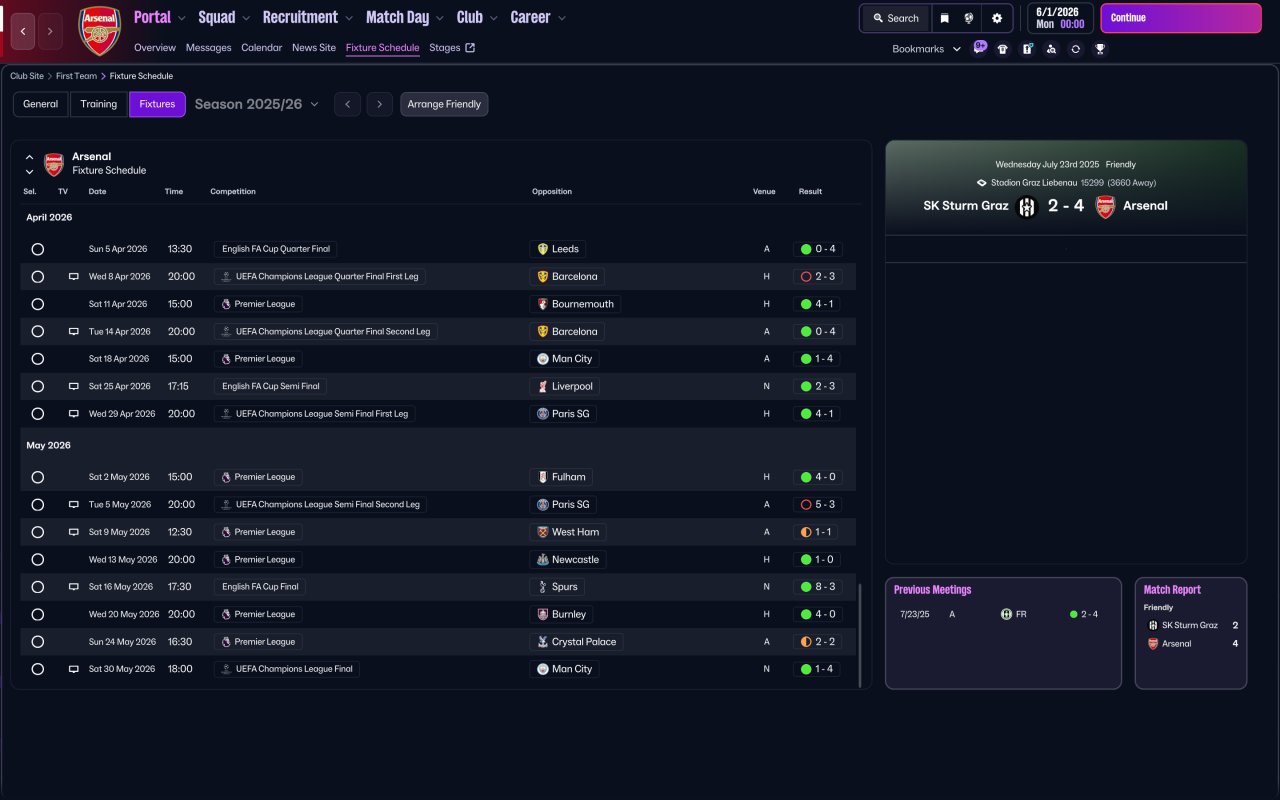This screenshot has width=1280, height=800.
Task: Click the up/down chevrons beside Arsenal Fixture Schedule
Action: (29, 164)
